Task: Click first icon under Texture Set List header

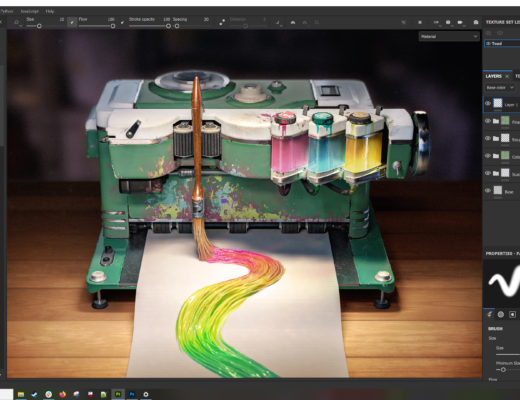Action: point(489,33)
